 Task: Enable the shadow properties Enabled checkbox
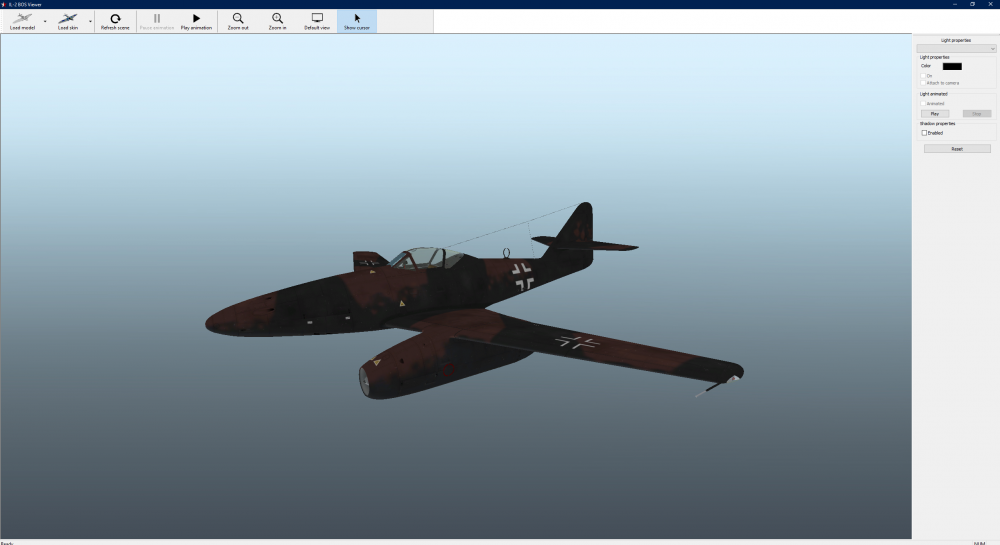[924, 132]
